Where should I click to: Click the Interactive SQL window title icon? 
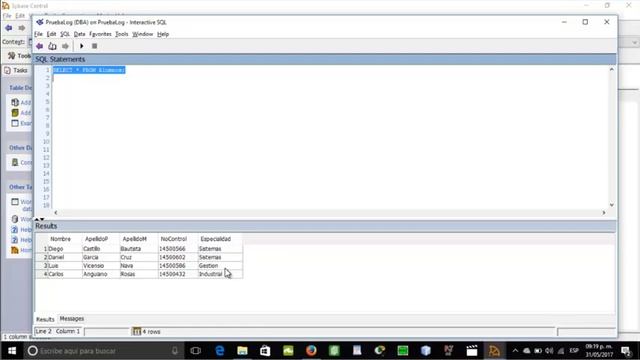(x=40, y=22)
